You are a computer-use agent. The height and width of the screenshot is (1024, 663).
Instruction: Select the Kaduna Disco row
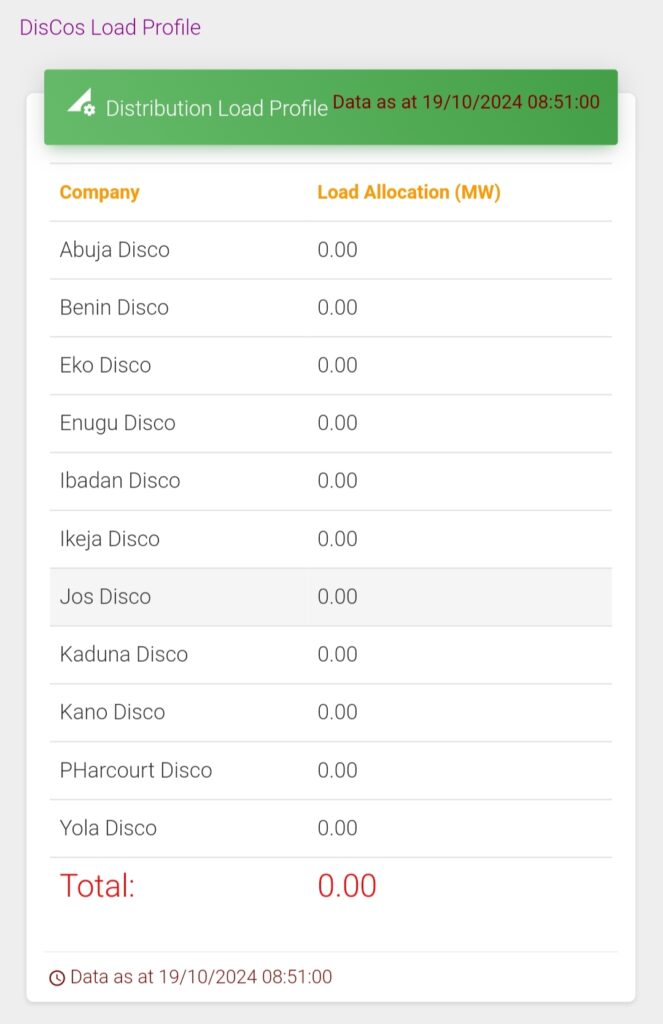coord(331,654)
